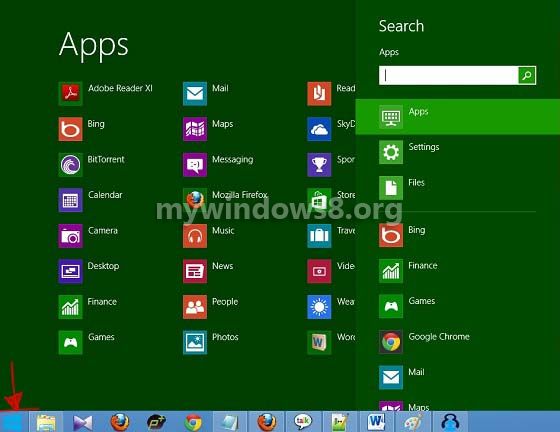Select the Apps search category
This screenshot has height=432, width=560.
458,117
